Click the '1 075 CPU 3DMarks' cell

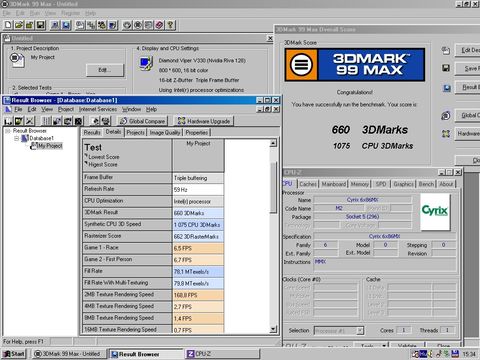[198, 225]
